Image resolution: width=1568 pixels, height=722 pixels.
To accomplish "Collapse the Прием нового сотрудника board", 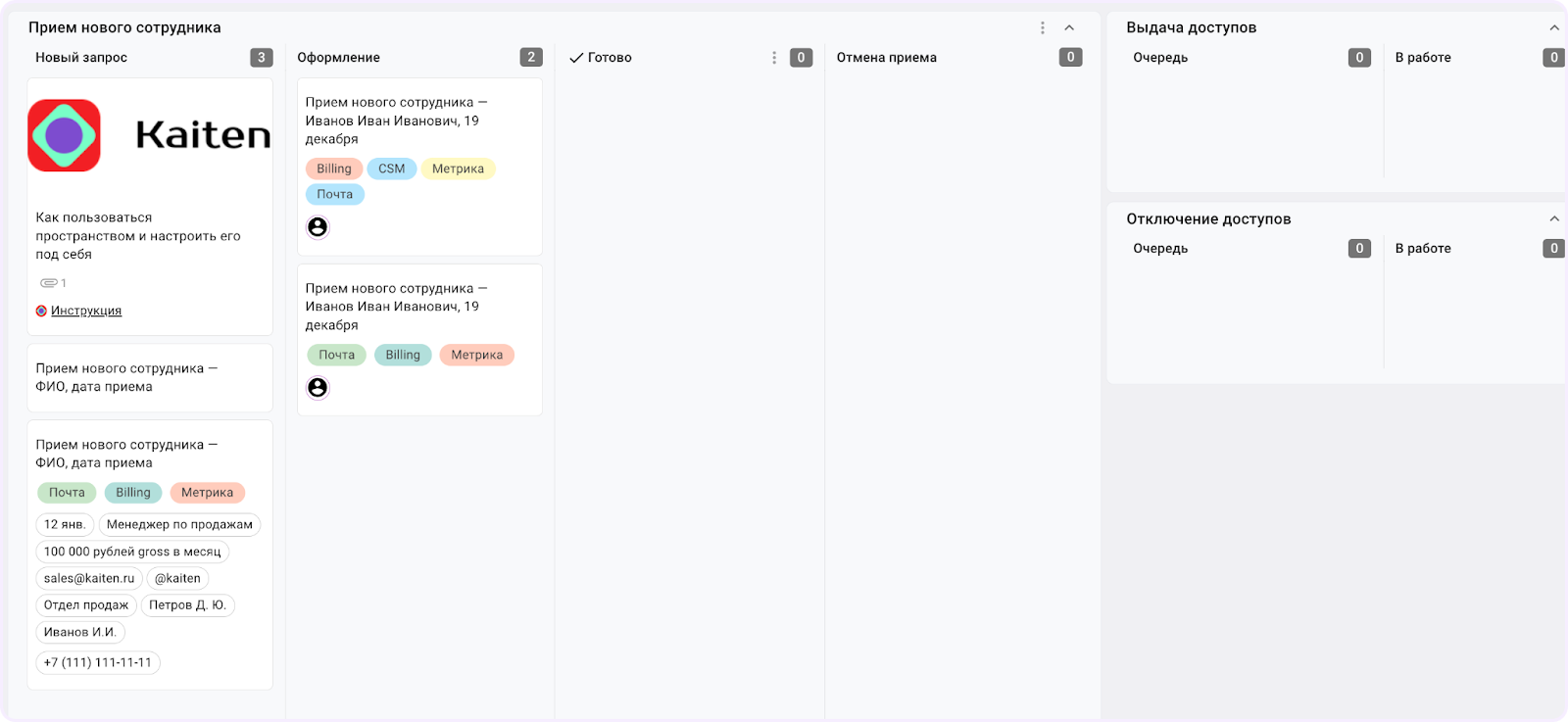I will 1069,28.
